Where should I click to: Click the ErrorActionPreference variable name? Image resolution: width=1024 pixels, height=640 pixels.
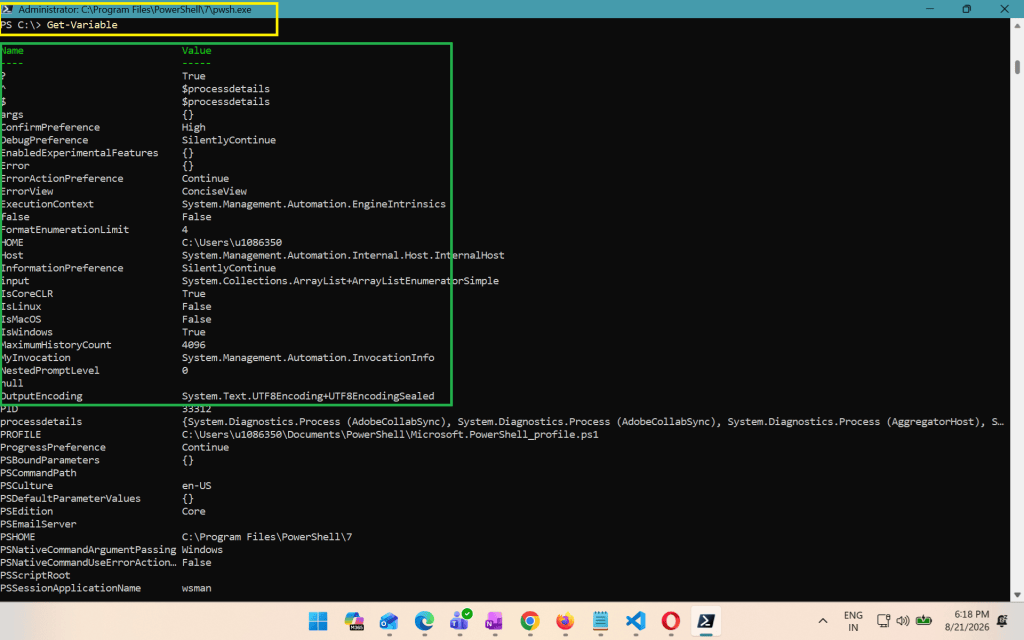tap(62, 178)
